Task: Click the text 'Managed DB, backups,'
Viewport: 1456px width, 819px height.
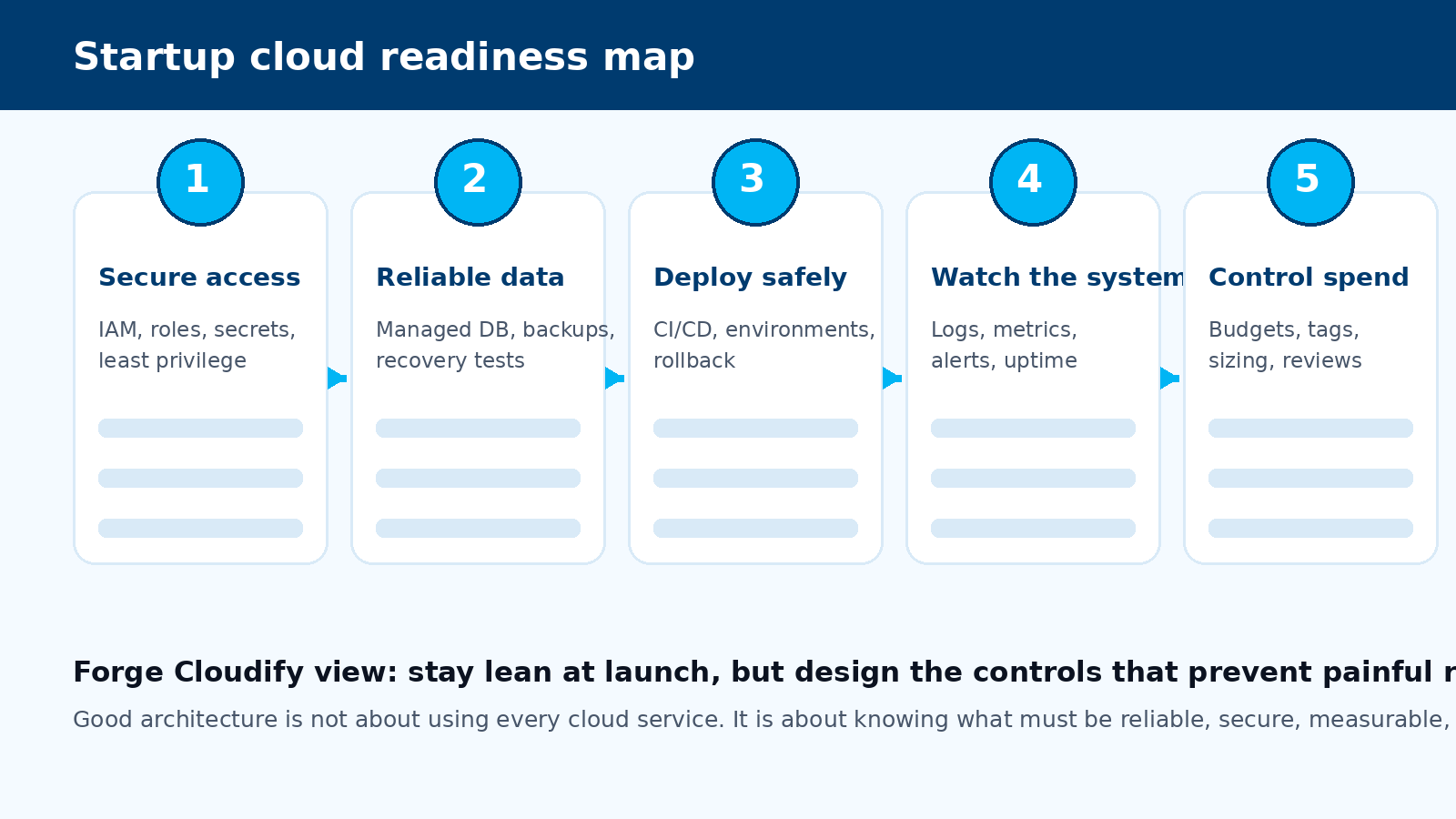Action: click(495, 329)
